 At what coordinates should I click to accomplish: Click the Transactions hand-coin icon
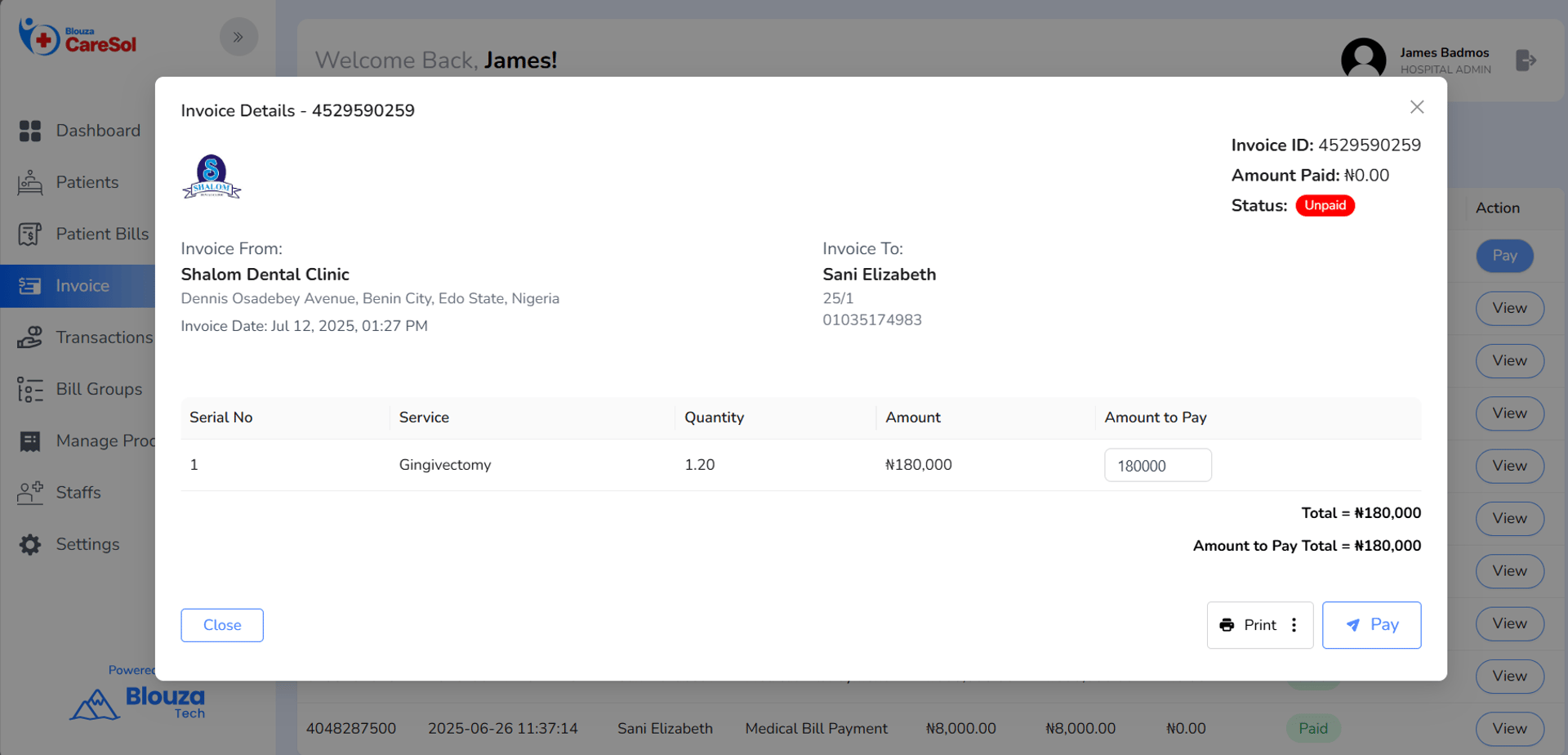pyautogui.click(x=30, y=337)
